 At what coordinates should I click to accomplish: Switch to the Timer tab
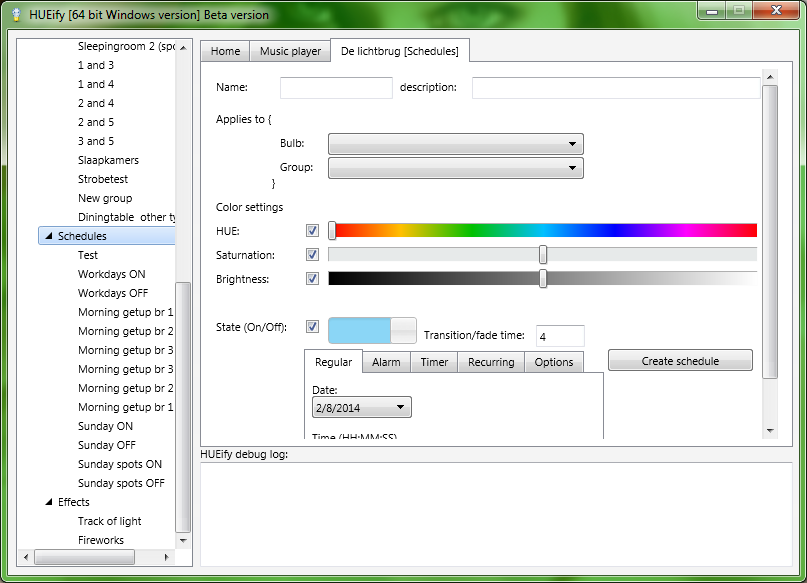[x=434, y=362]
